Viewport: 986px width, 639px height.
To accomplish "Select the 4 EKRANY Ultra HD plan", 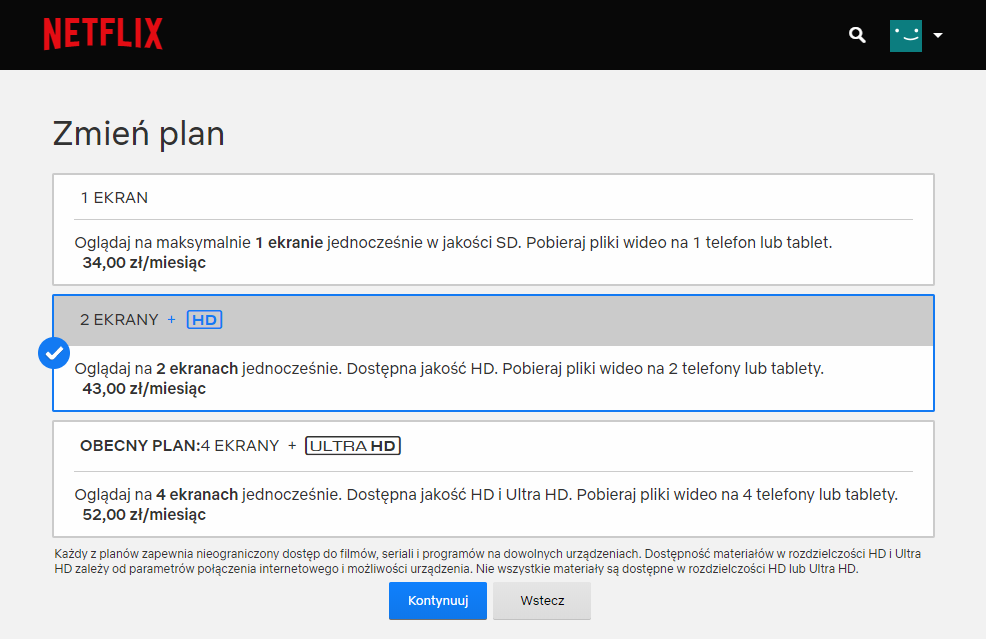I will point(494,479).
